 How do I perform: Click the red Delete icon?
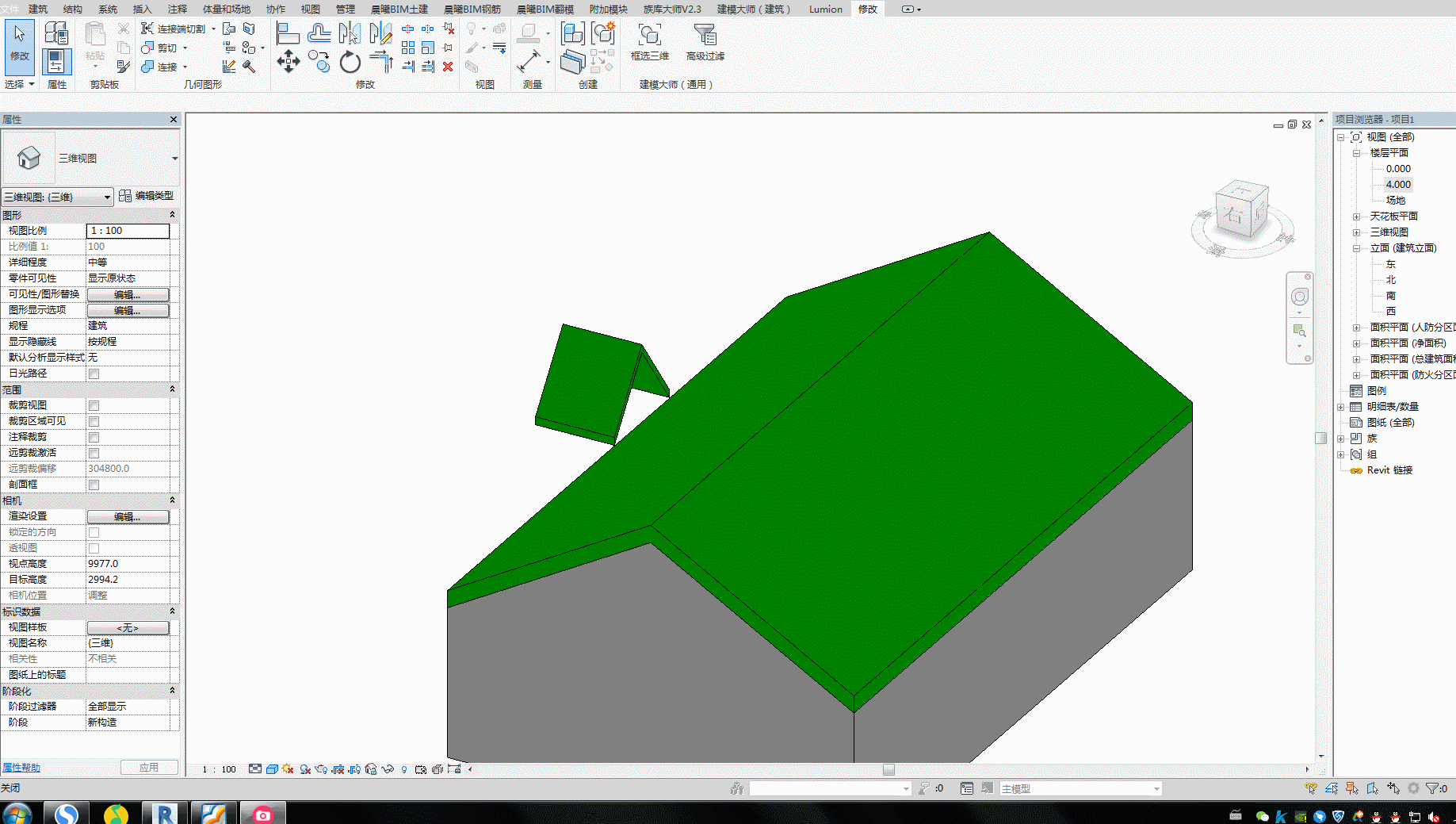448,67
